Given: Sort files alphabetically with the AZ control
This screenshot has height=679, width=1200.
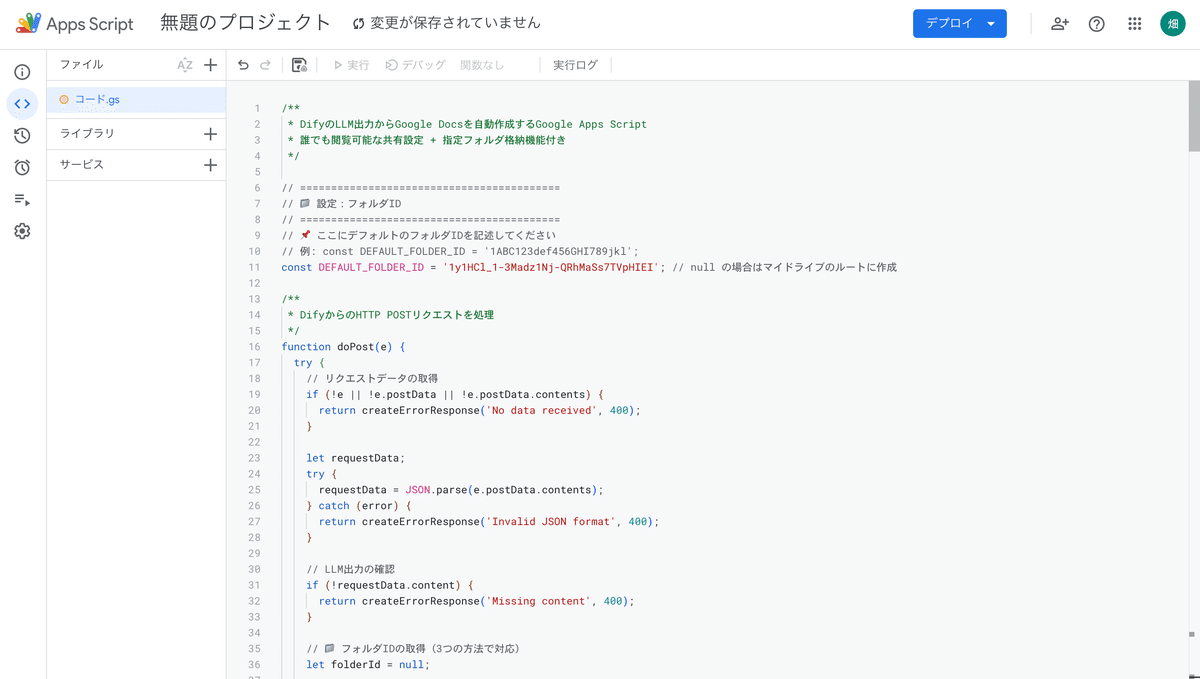Looking at the screenshot, I should point(182,64).
